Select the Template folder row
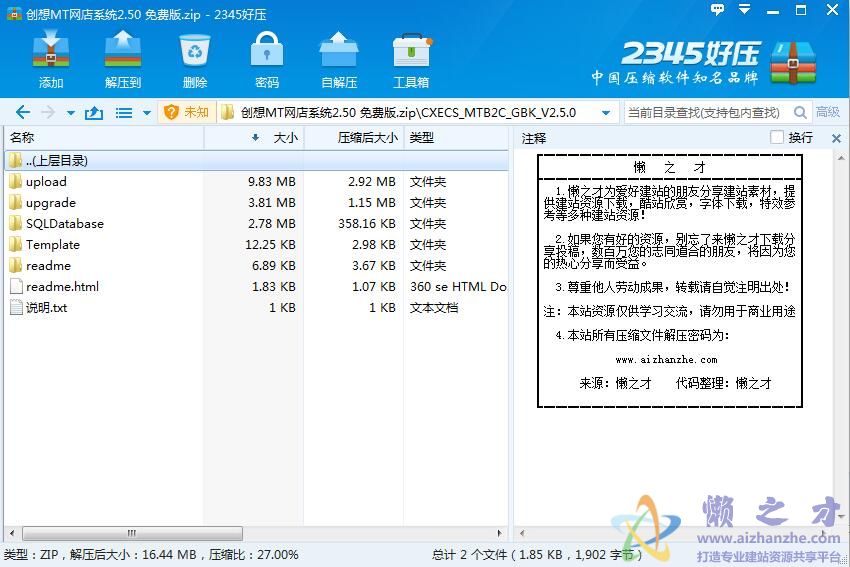The image size is (850, 567). tap(257, 244)
